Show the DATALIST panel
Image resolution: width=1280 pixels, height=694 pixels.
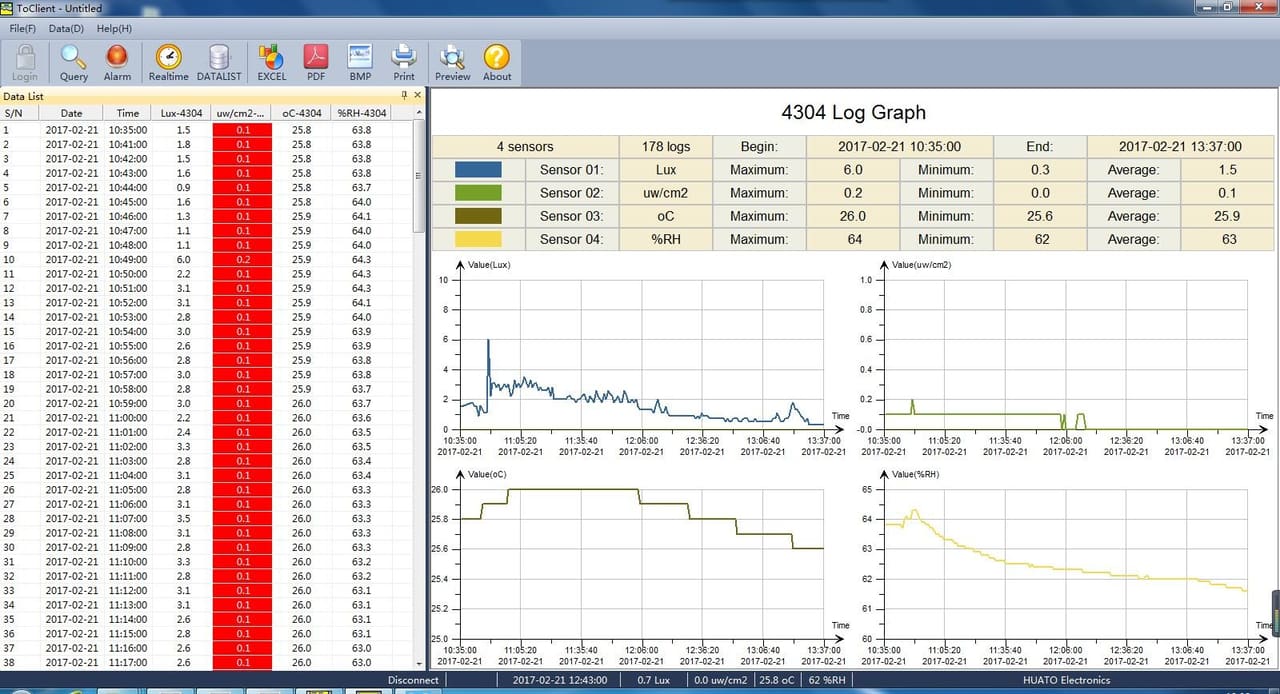tap(219, 62)
